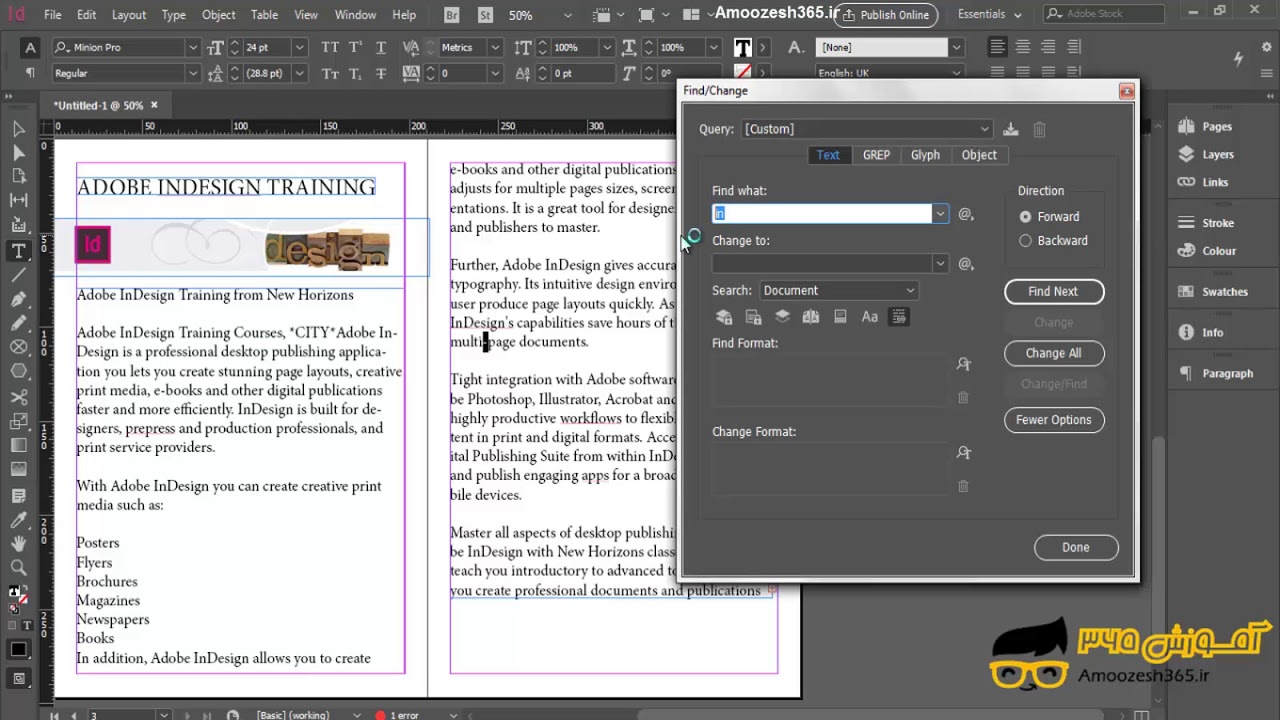This screenshot has width=1280, height=720.
Task: Select Backward direction radio button
Action: (1025, 241)
